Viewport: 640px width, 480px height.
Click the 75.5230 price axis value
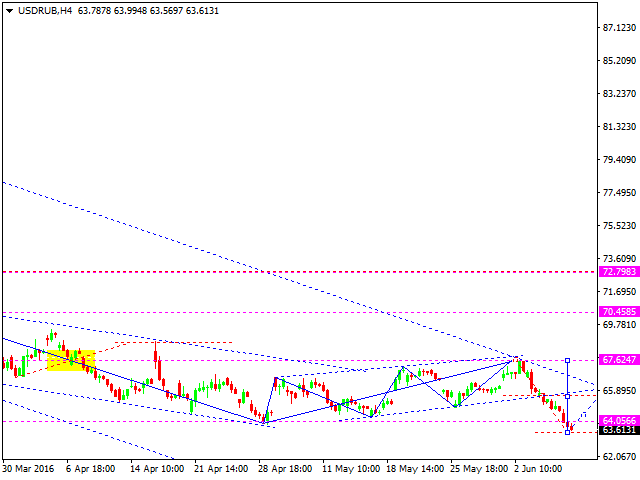[x=619, y=225]
